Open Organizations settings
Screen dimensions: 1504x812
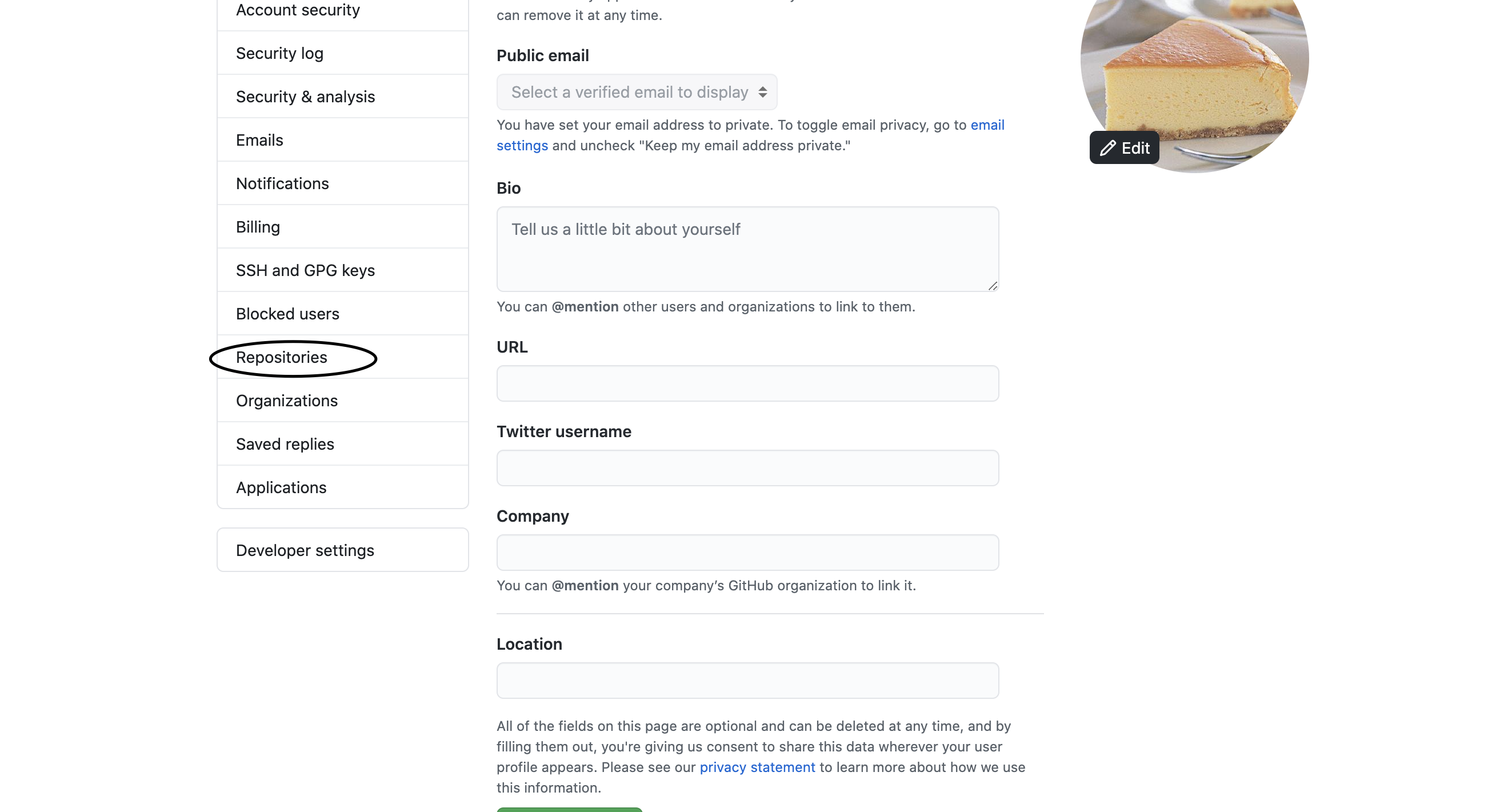point(287,401)
